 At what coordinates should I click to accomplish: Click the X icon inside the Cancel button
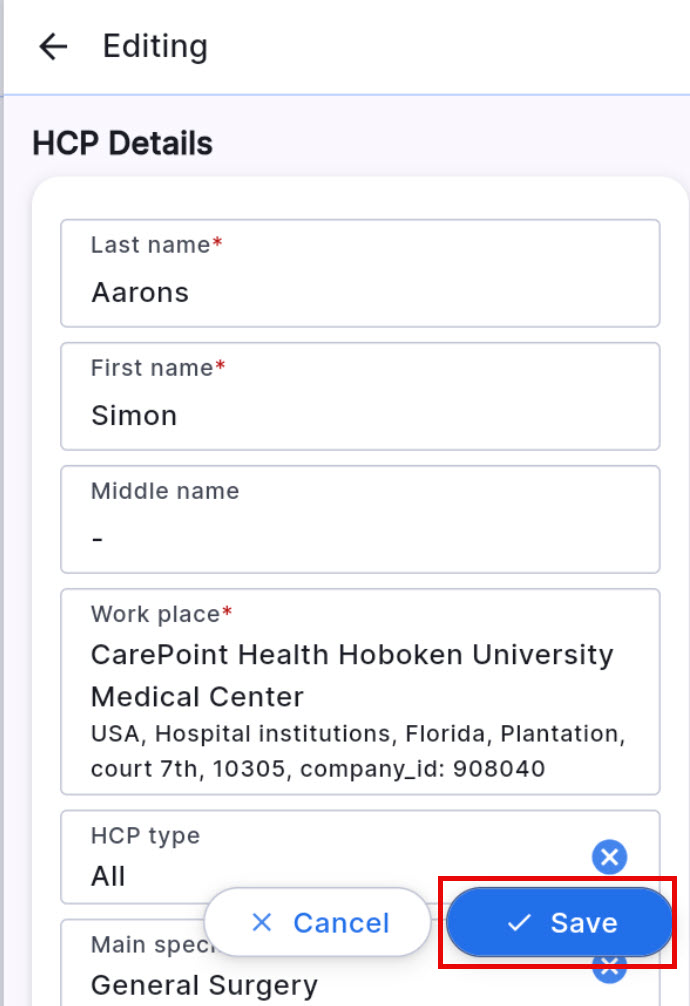click(x=261, y=922)
